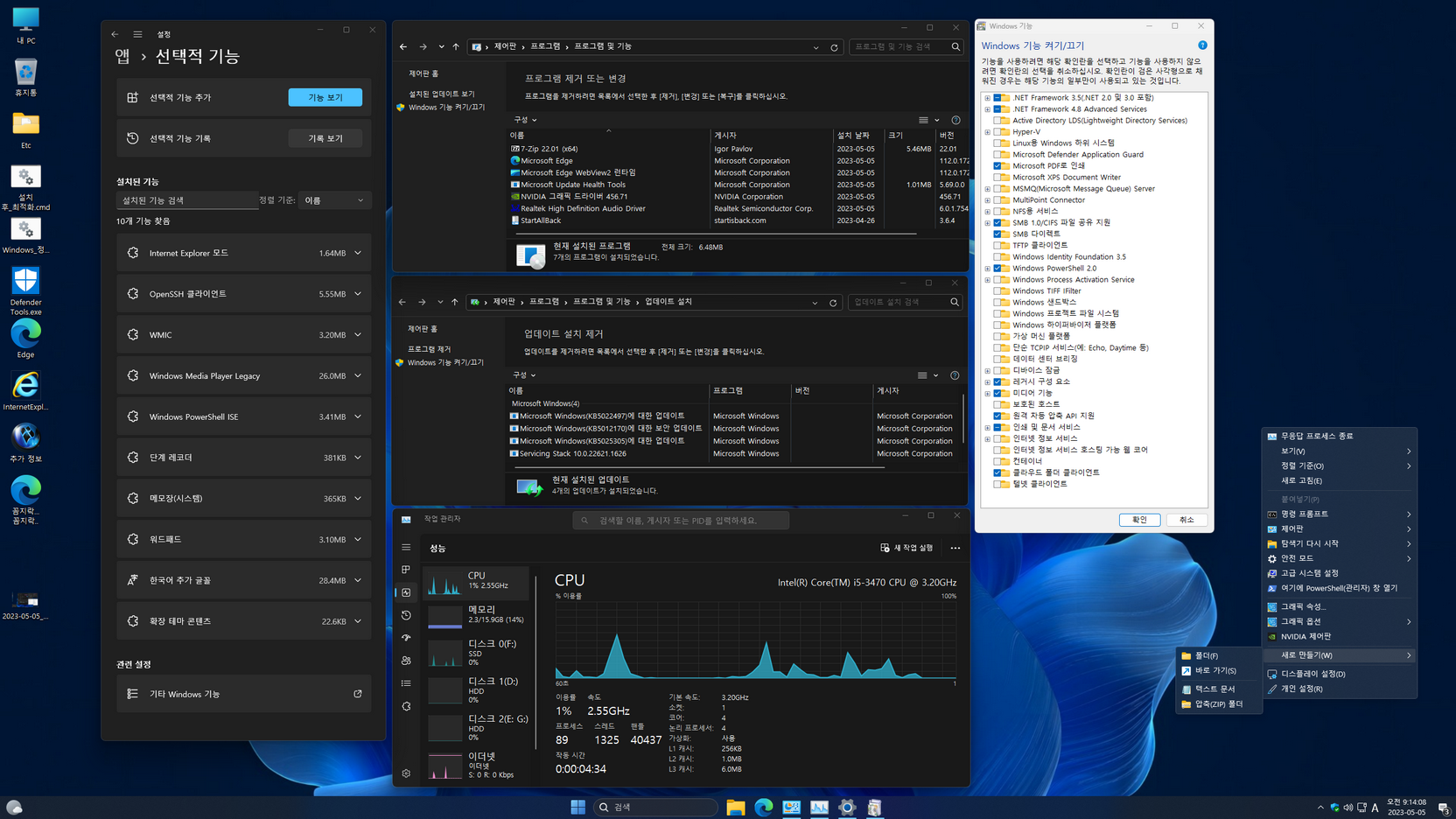This screenshot has width=1456, height=819.
Task: Open Task Manager details icon
Action: (406, 683)
